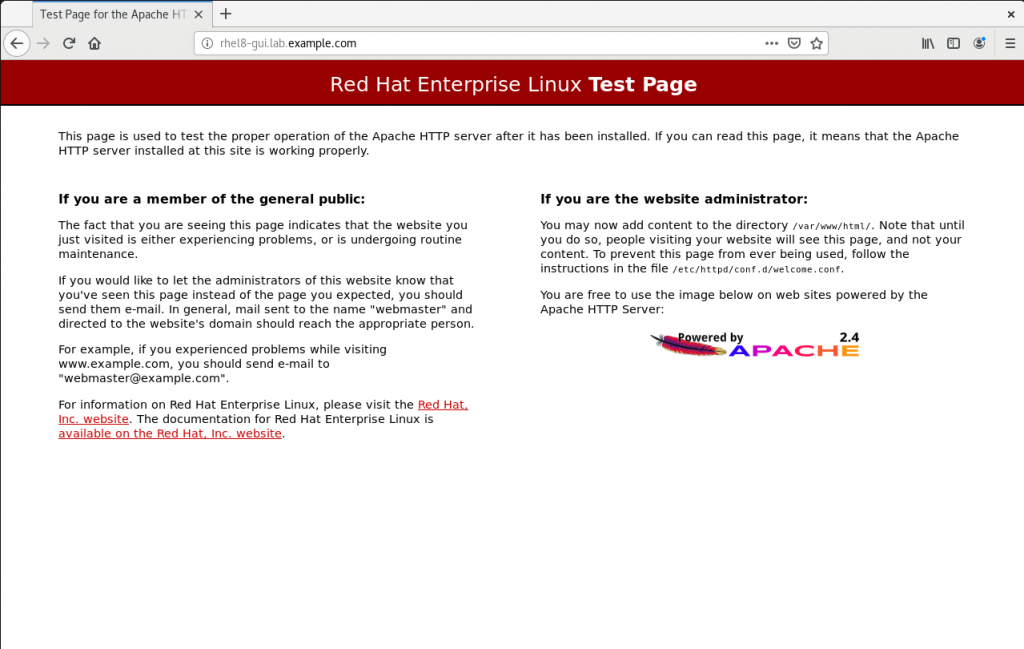Show site information icon in address bar

point(207,44)
